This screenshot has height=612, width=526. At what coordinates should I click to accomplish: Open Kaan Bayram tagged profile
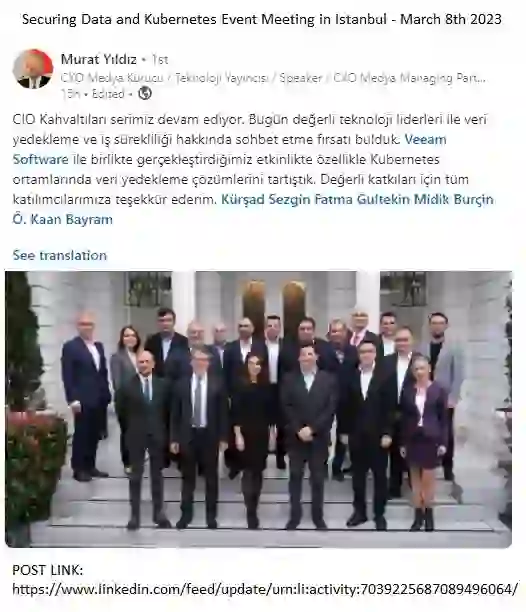[71, 219]
